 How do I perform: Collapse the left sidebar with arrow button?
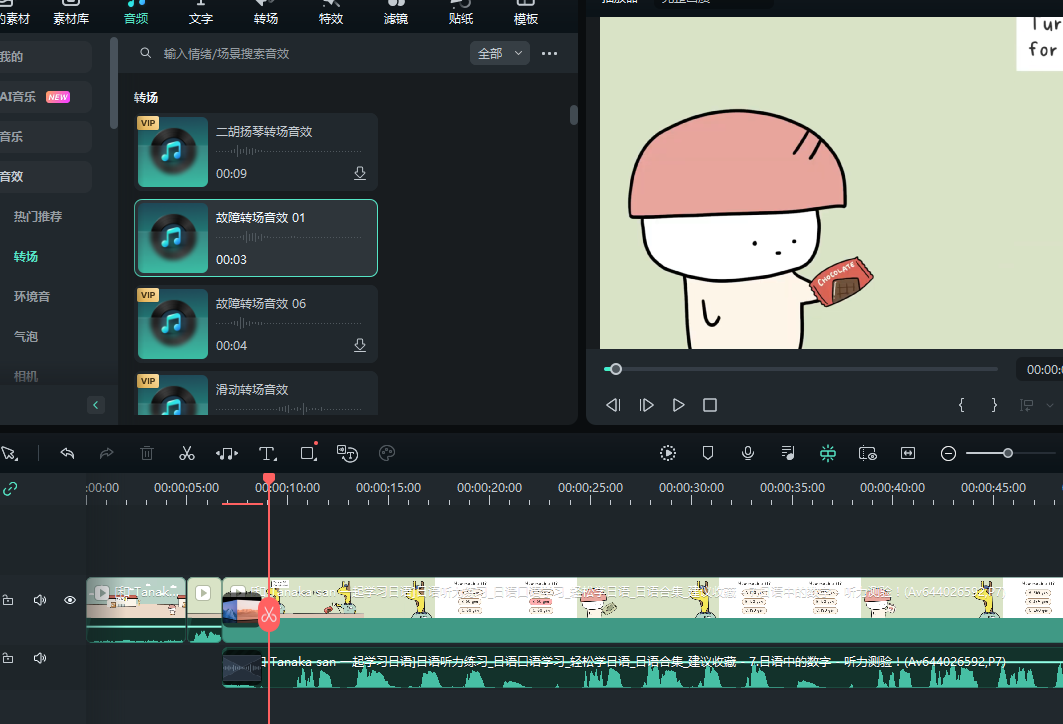coord(96,405)
